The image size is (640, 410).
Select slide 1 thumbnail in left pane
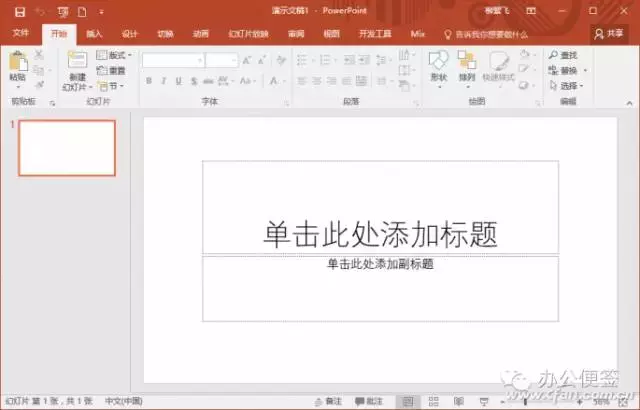click(67, 148)
